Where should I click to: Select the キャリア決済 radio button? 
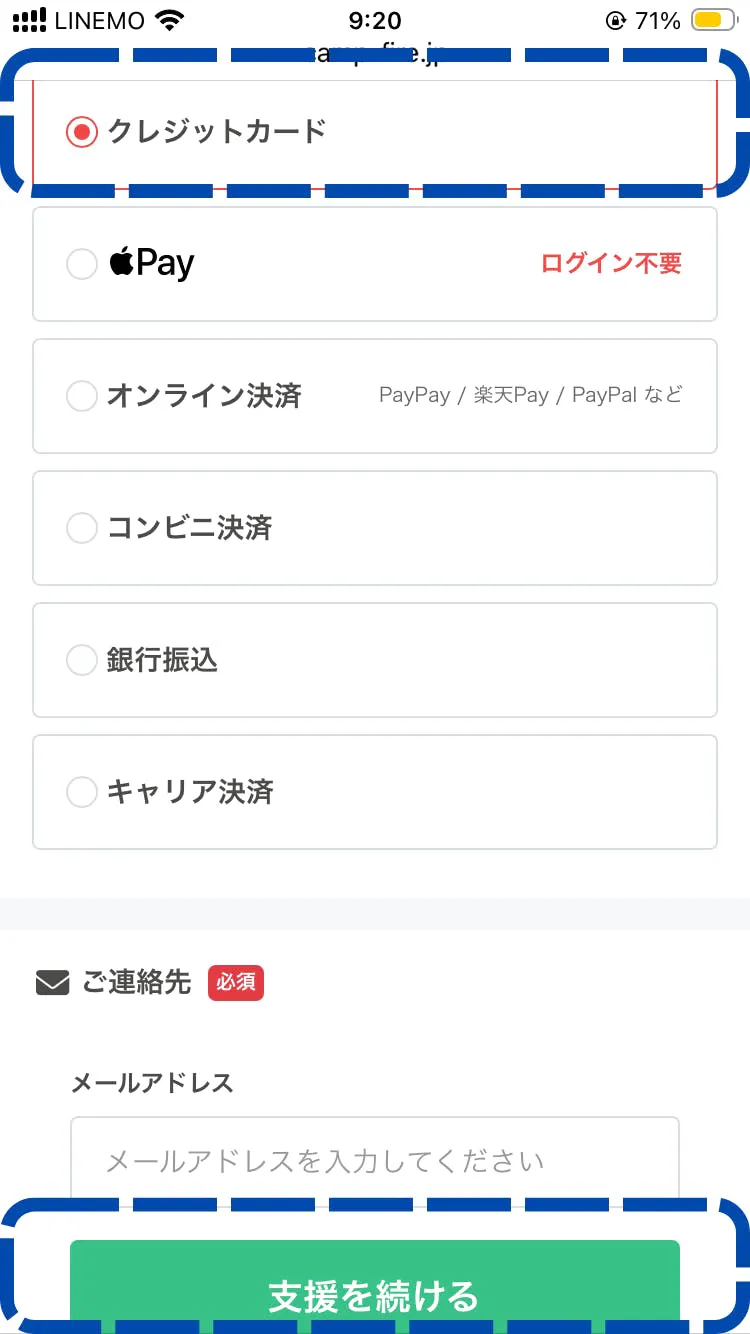pyautogui.click(x=81, y=792)
